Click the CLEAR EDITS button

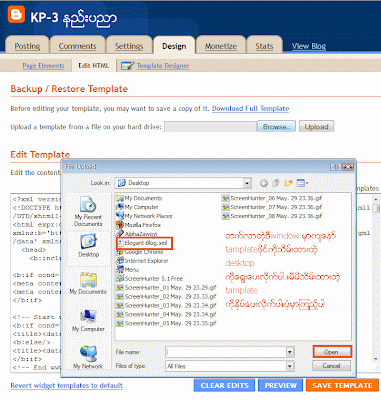(x=224, y=386)
